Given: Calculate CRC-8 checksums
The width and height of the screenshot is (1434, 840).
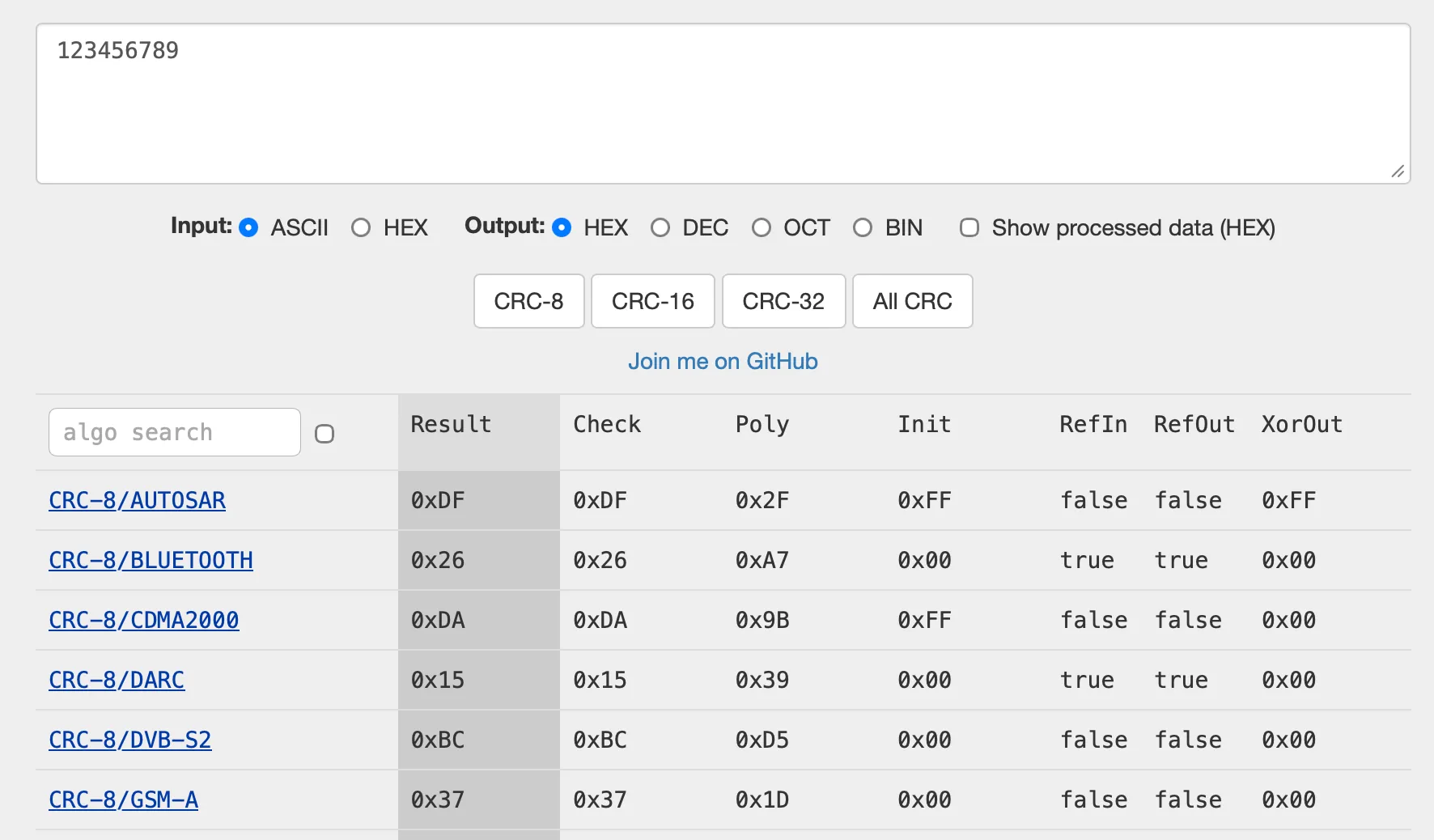Looking at the screenshot, I should [528, 301].
